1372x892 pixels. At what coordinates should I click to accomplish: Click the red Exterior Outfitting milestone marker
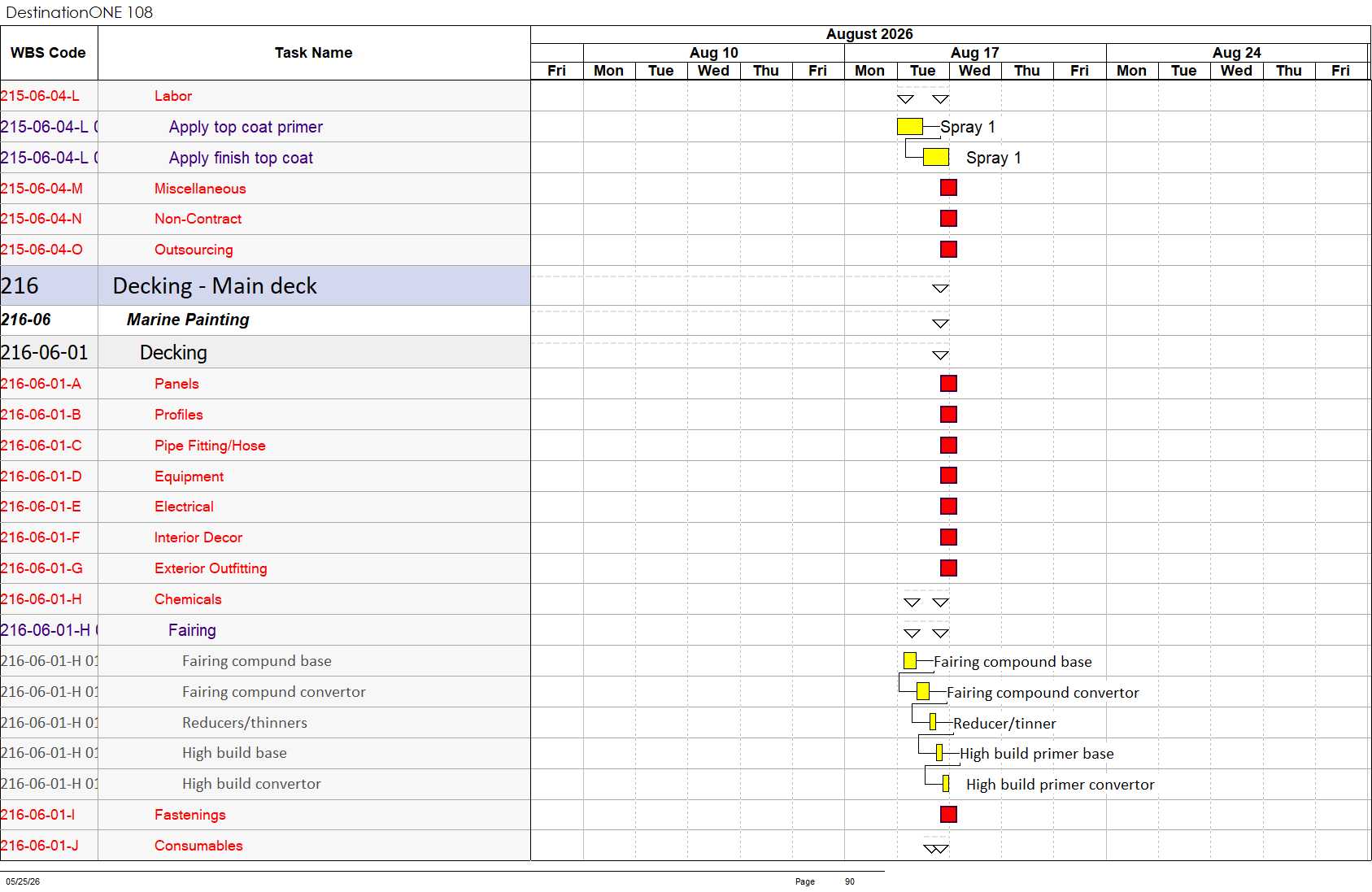tap(948, 568)
